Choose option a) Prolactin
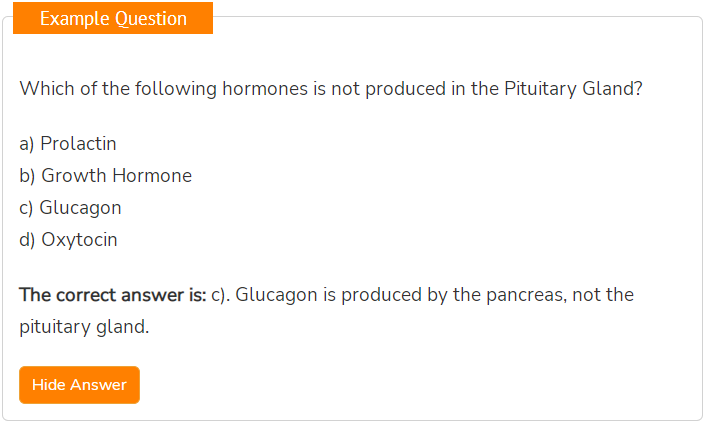The image size is (705, 423). (68, 144)
